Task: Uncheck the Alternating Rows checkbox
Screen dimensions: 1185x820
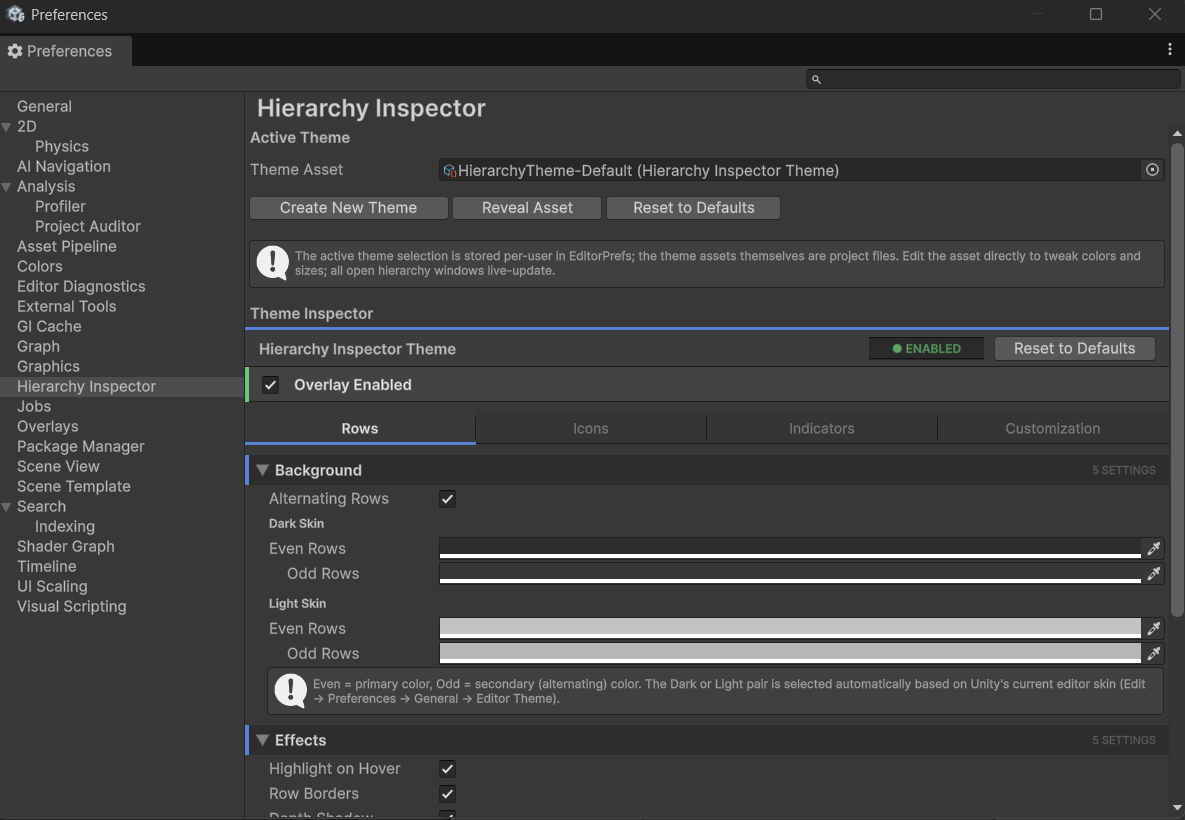Action: [447, 499]
